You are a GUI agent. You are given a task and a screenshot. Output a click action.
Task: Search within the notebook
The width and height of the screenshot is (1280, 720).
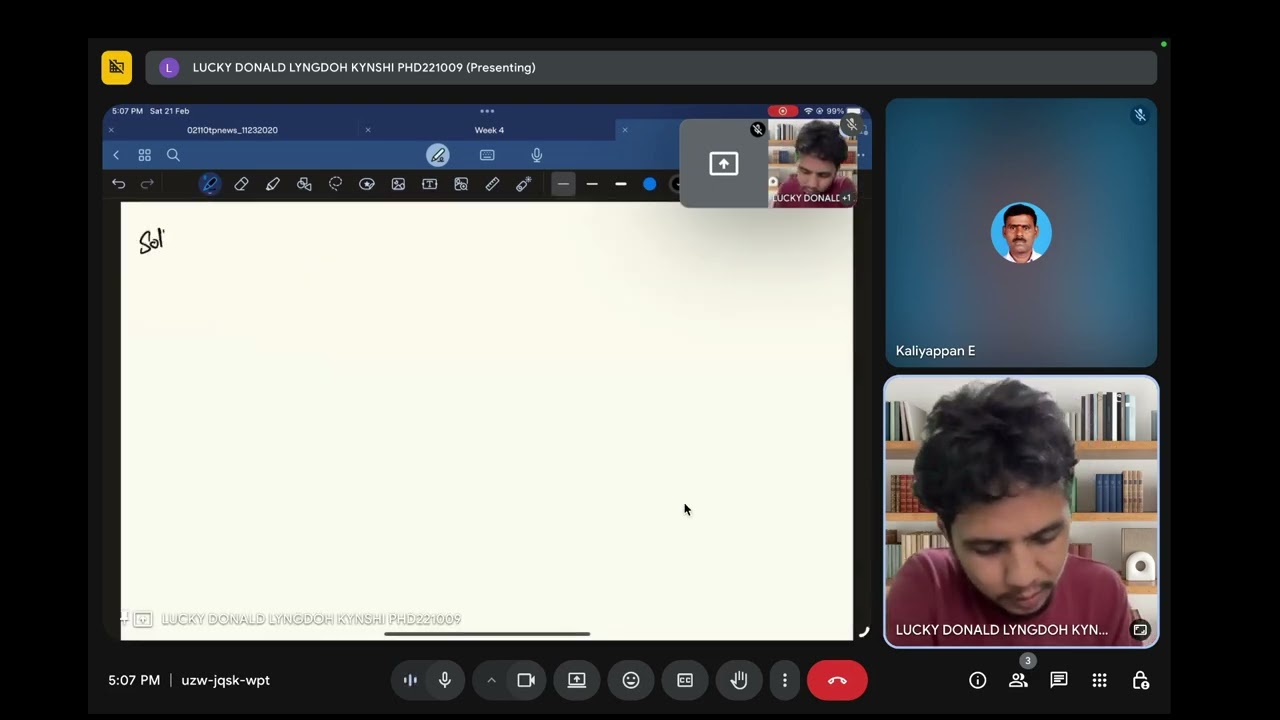point(173,155)
